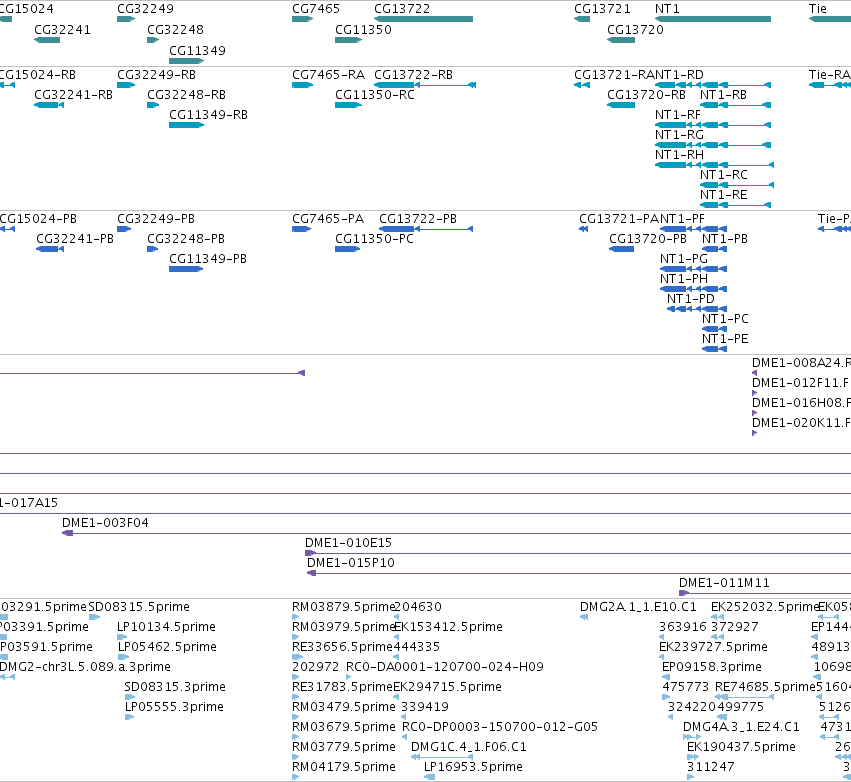Click EST EP09158.3prime label
Screen dimensions: 851x782
tap(712, 666)
